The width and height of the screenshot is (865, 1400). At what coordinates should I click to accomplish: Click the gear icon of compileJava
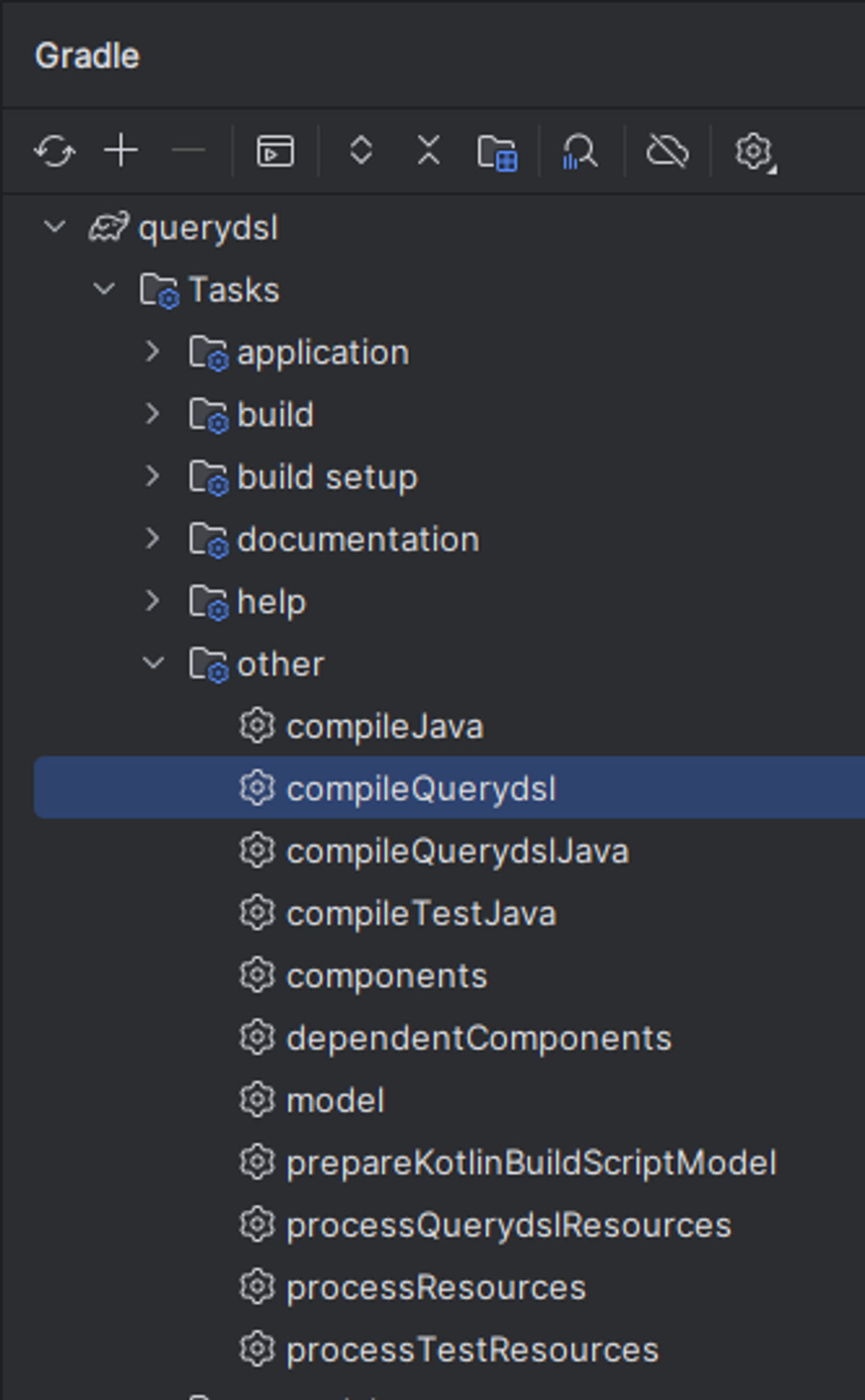257,726
